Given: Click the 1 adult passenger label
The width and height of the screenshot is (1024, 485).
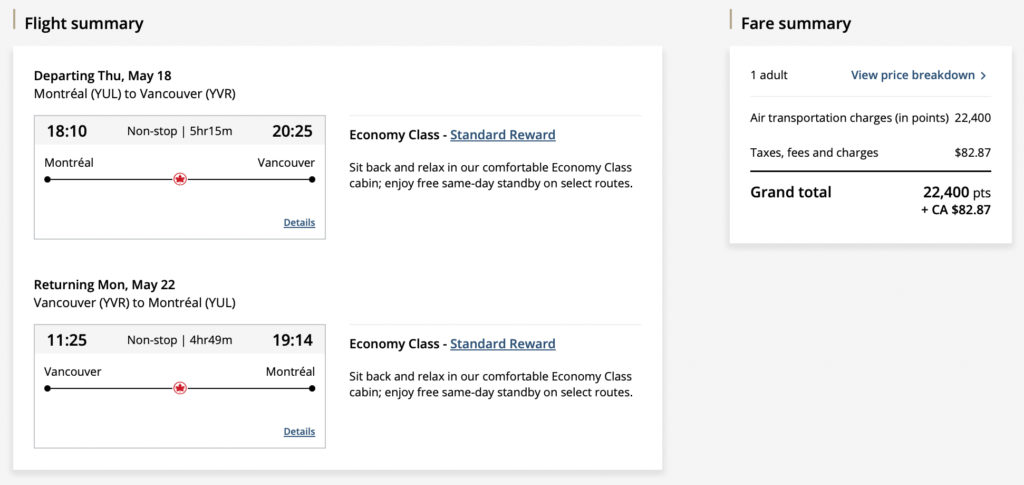Looking at the screenshot, I should 769,75.
